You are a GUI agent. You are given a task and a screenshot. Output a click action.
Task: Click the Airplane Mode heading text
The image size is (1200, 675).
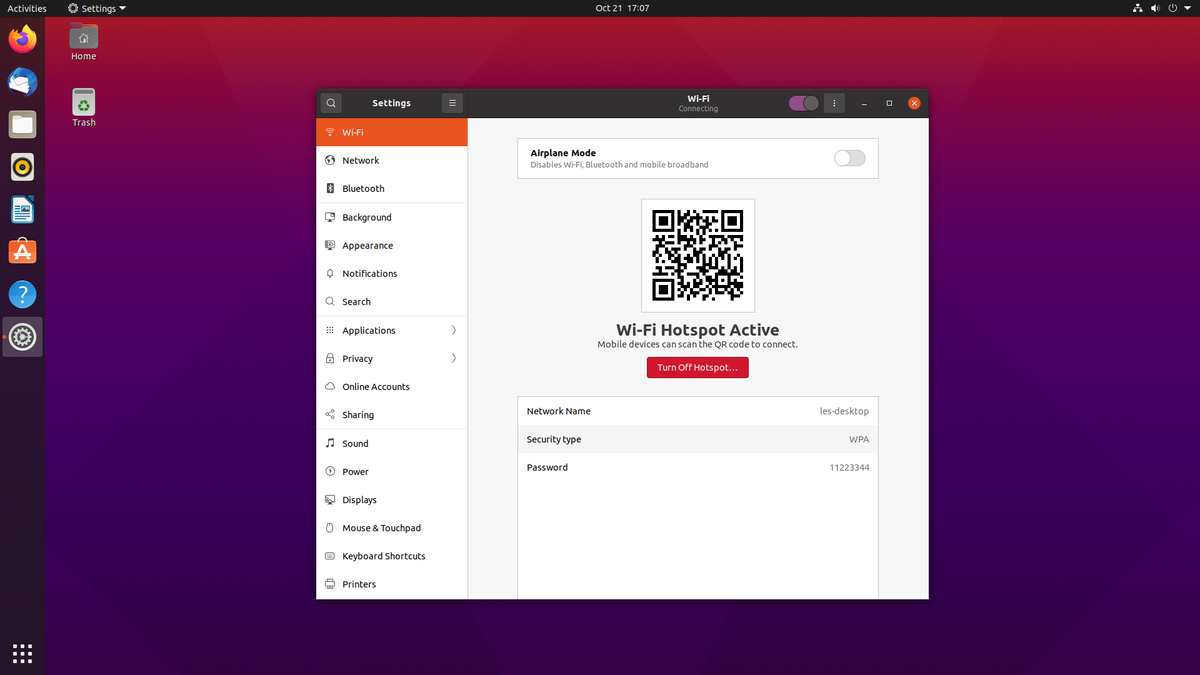[x=563, y=153]
